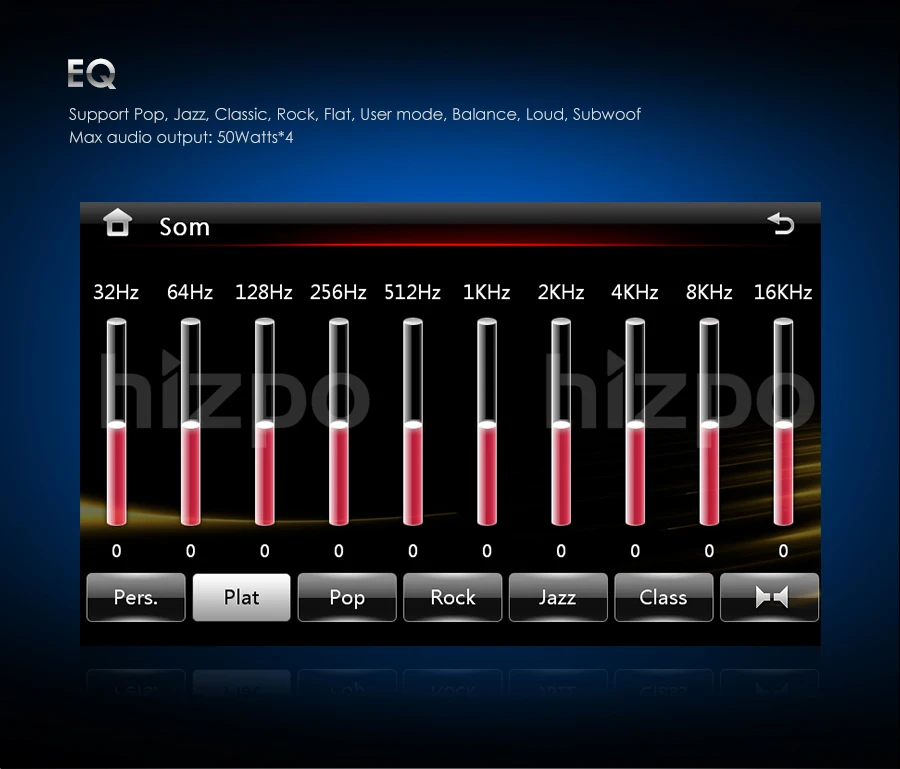Click the 16KHz frequency label

[783, 292]
